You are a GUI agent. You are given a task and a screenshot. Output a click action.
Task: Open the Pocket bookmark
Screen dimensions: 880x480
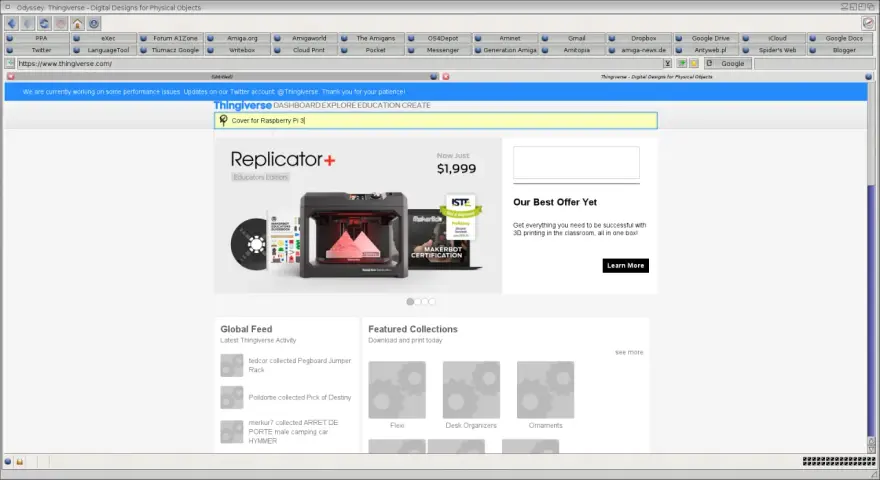pyautogui.click(x=371, y=50)
